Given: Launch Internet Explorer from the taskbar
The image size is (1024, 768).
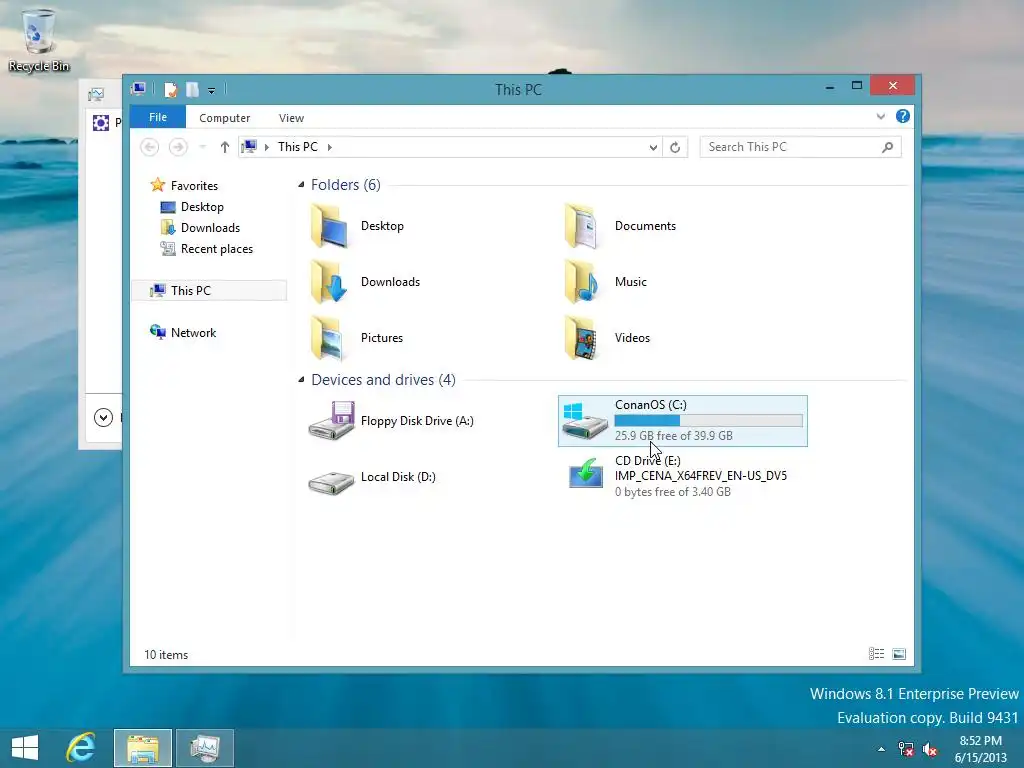Looking at the screenshot, I should tap(80, 748).
